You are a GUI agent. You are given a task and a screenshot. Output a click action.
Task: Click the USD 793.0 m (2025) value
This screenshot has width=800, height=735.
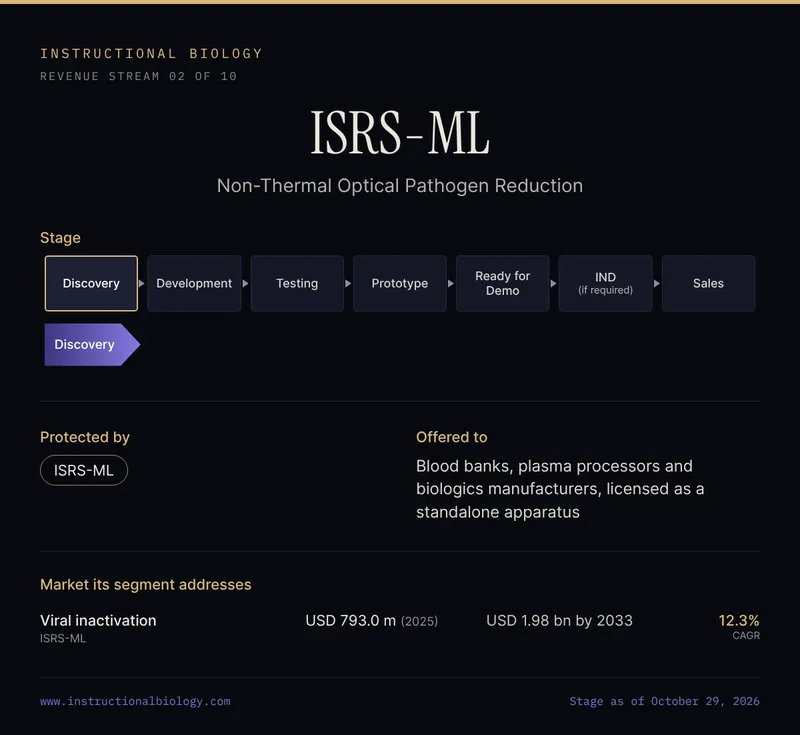click(x=372, y=621)
